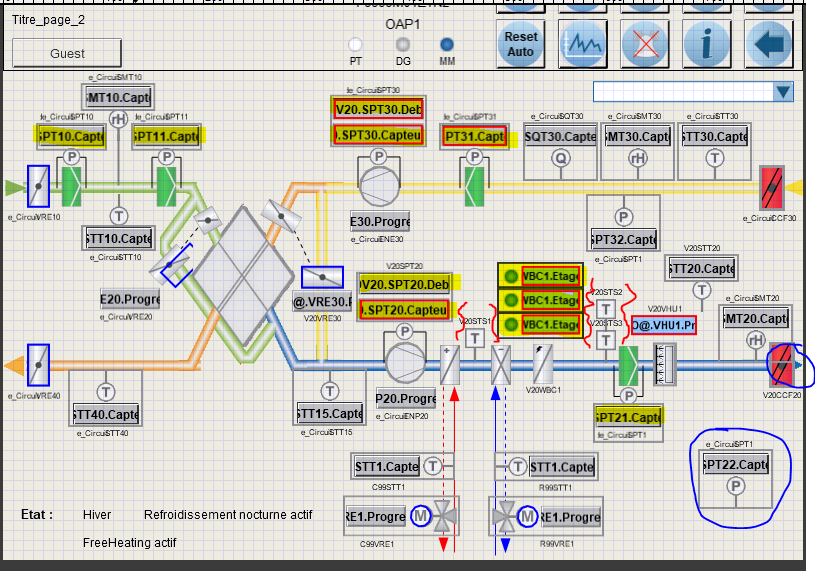This screenshot has width=815, height=571.
Task: Click the crossed-out chart icon
Action: 645,43
